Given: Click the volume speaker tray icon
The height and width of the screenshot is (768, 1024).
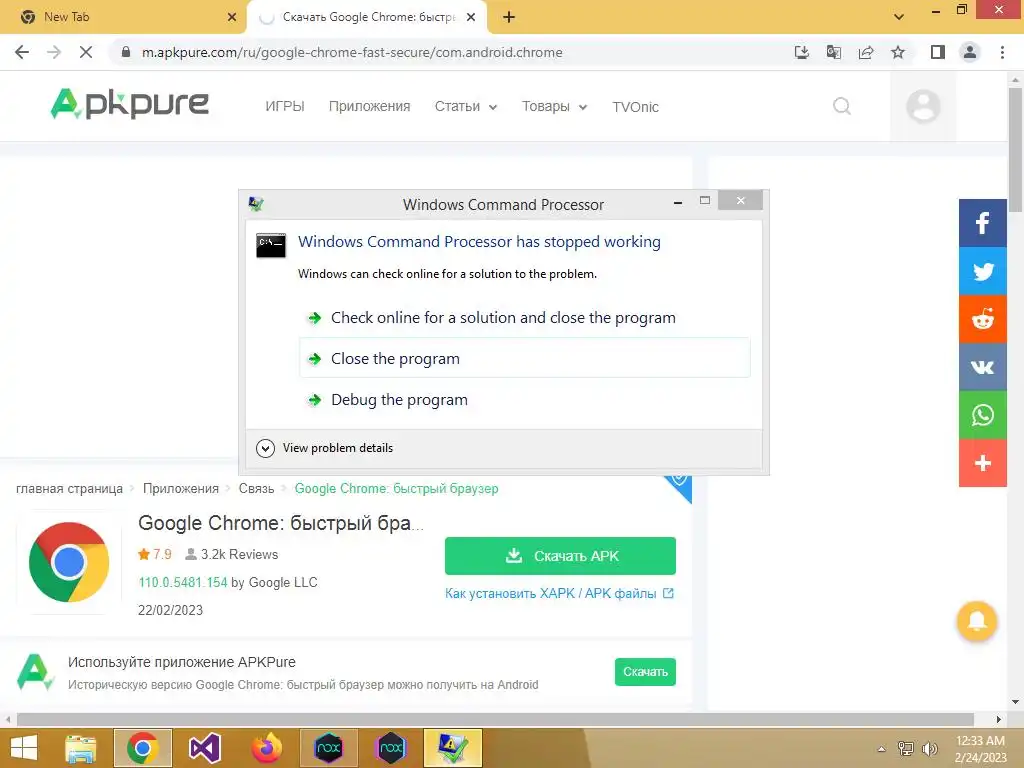Looking at the screenshot, I should coord(929,748).
